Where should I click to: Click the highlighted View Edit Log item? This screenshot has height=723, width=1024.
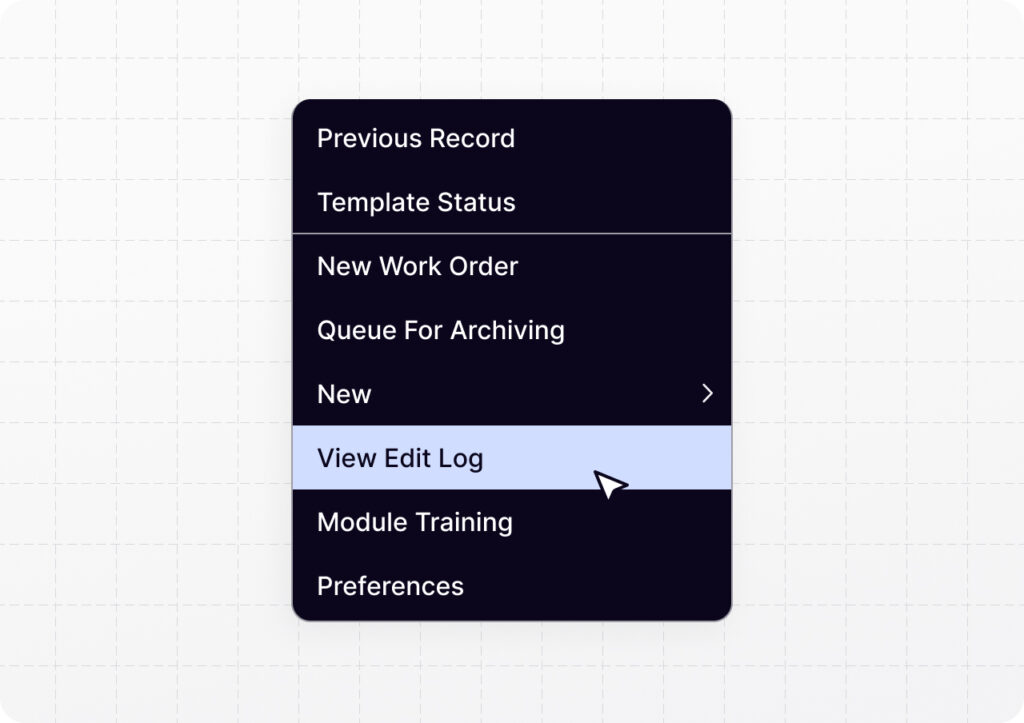pyautogui.click(x=400, y=459)
